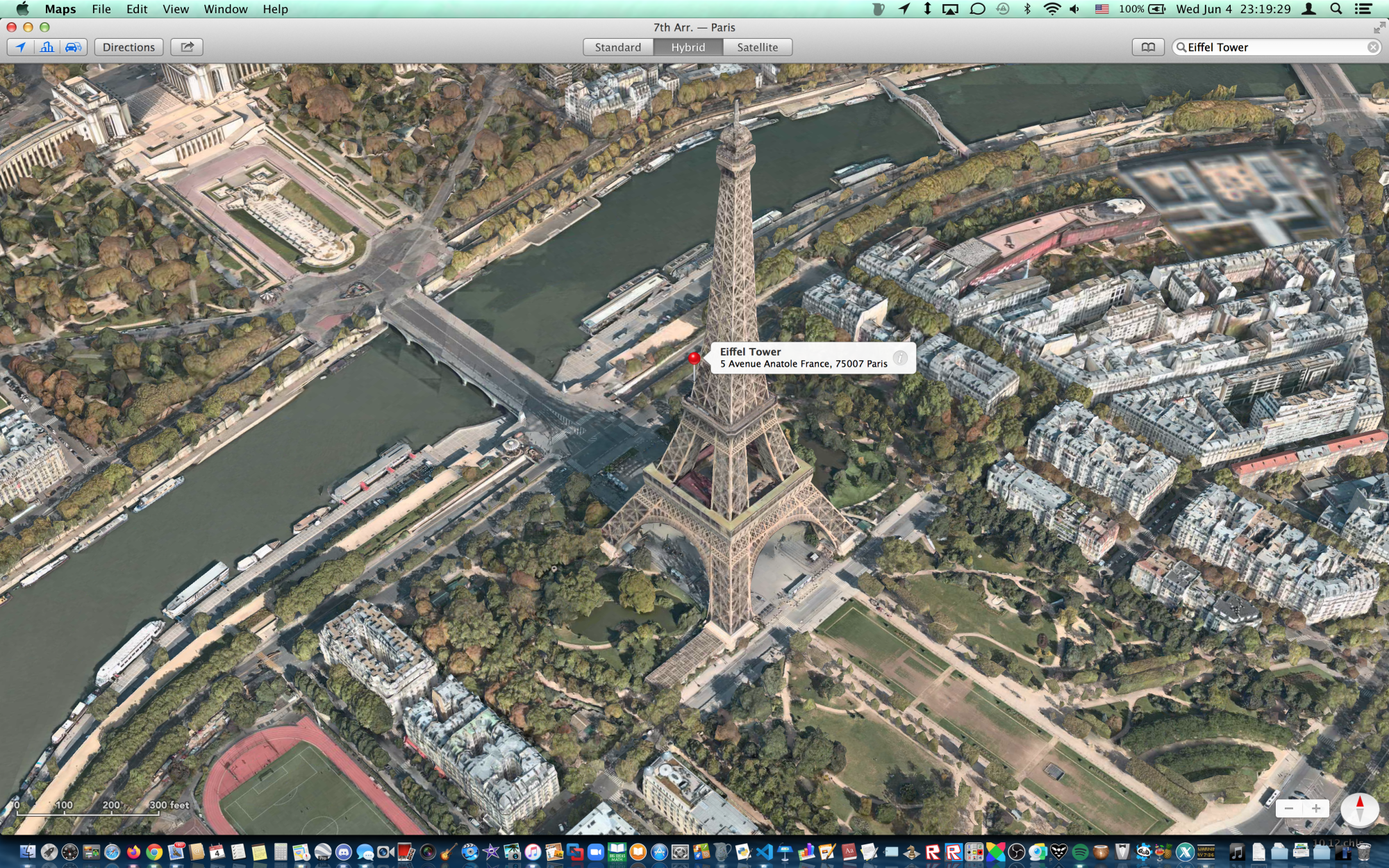
Task: Click the red Eiffel Tower map pin
Action: (694, 358)
